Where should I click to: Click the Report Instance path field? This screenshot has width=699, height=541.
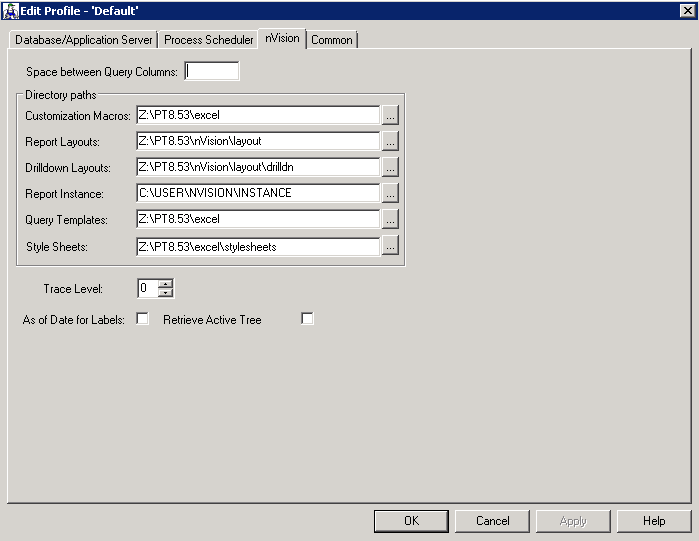point(258,193)
